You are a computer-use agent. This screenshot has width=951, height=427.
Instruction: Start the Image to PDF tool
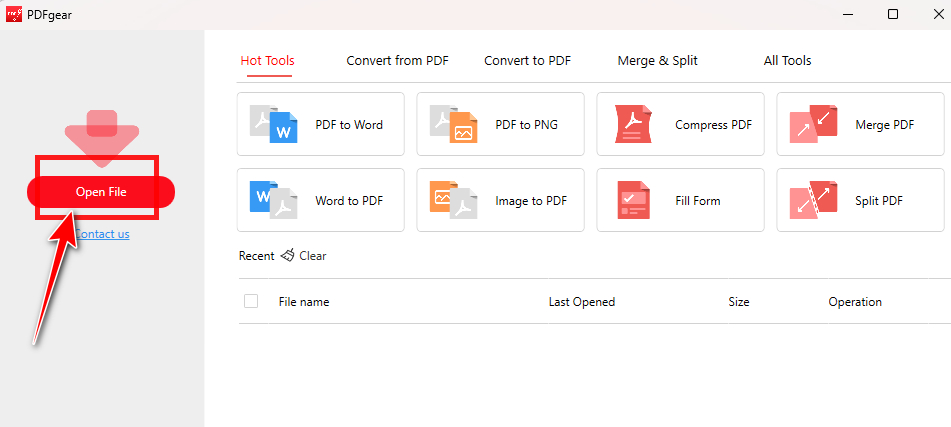coord(500,200)
